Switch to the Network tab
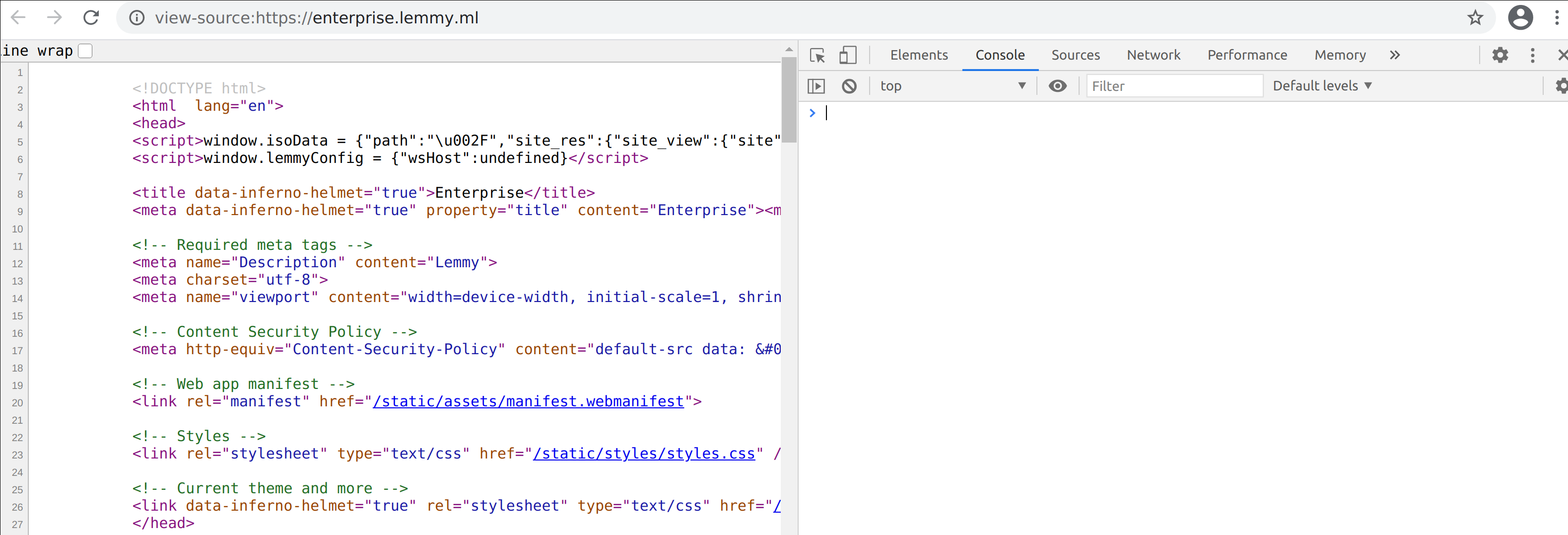The image size is (1568, 535). (1154, 55)
